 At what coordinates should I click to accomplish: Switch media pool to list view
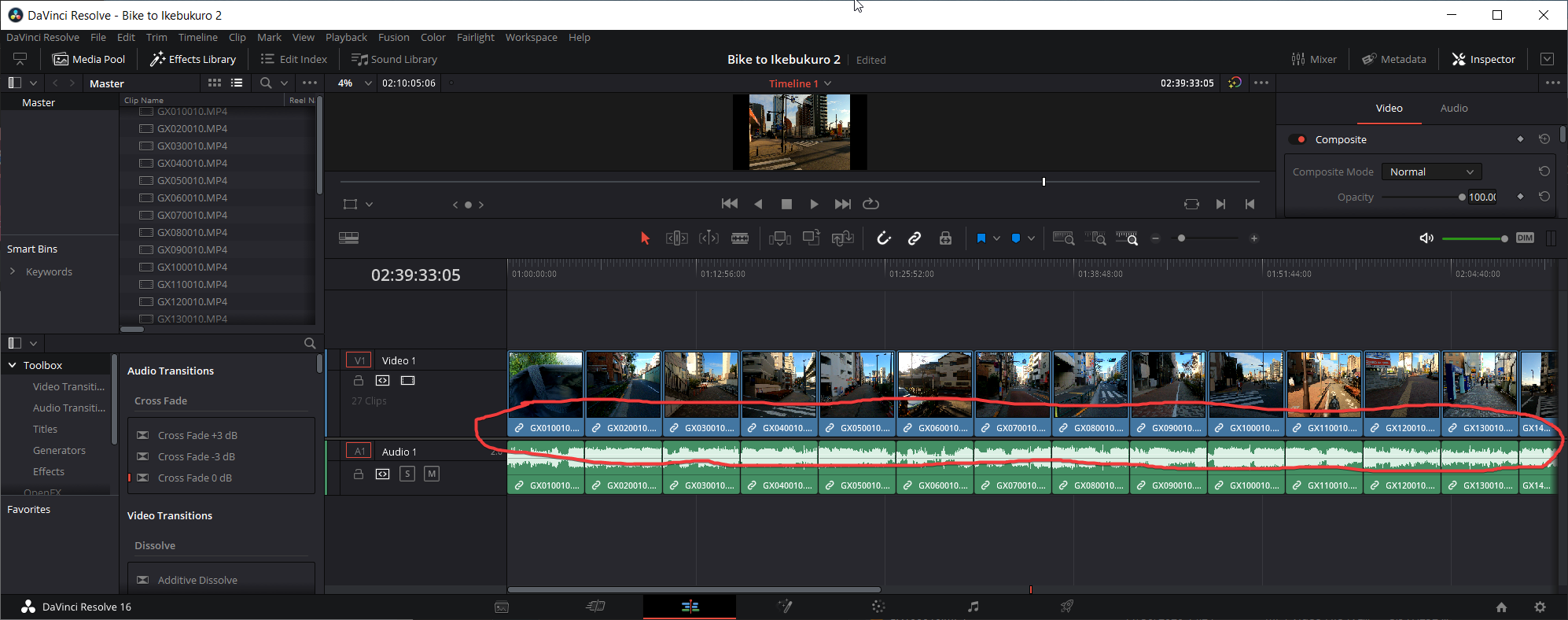[237, 83]
